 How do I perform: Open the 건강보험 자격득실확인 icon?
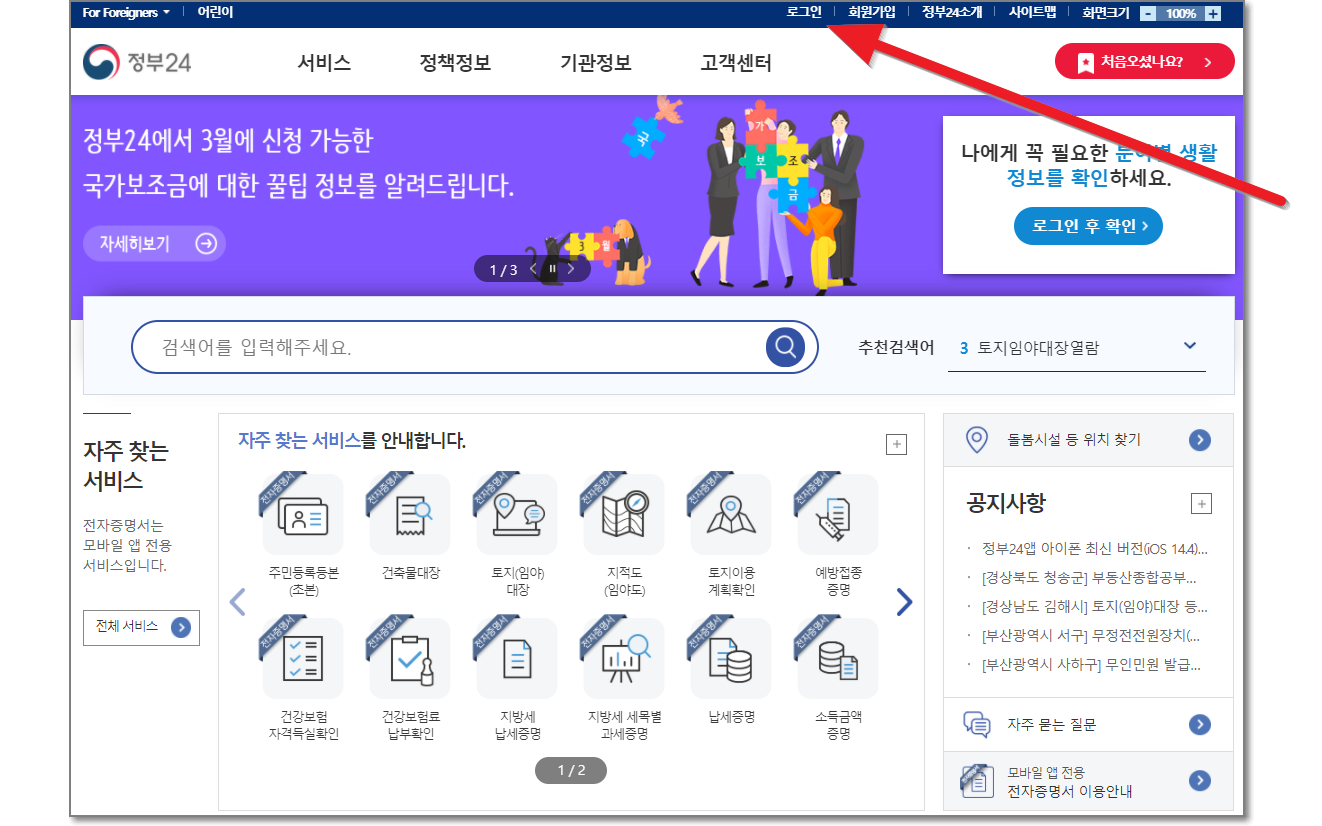[x=303, y=659]
